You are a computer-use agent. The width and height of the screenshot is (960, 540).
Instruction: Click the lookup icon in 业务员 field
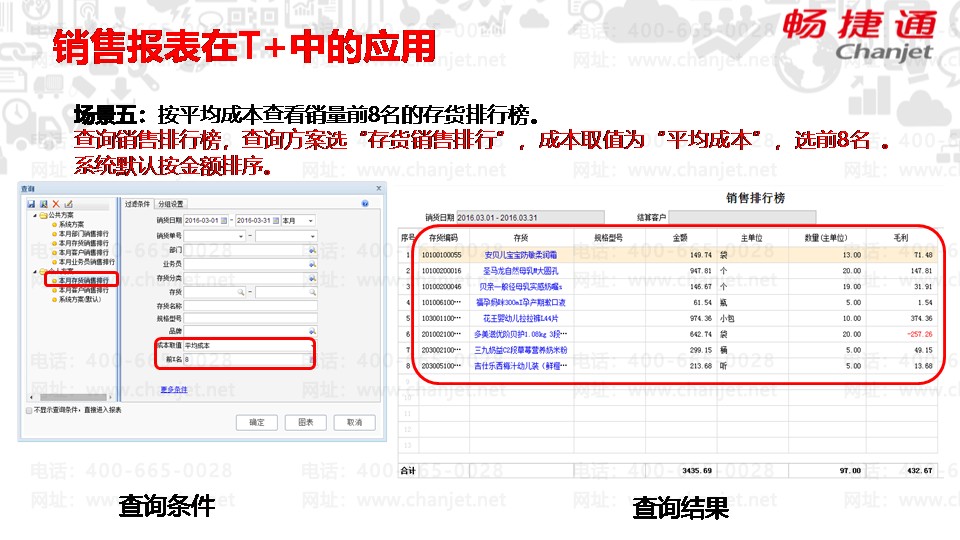click(312, 264)
